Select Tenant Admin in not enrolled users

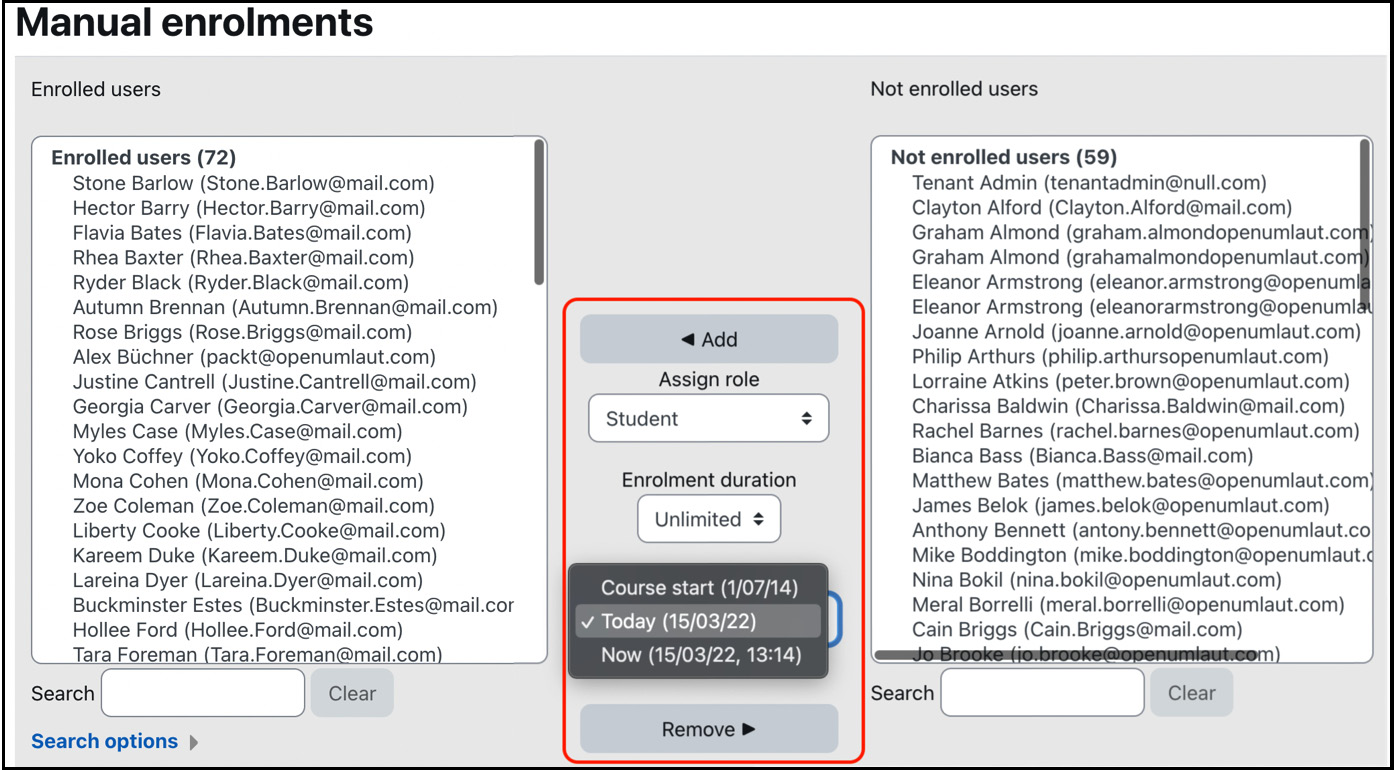(1089, 183)
